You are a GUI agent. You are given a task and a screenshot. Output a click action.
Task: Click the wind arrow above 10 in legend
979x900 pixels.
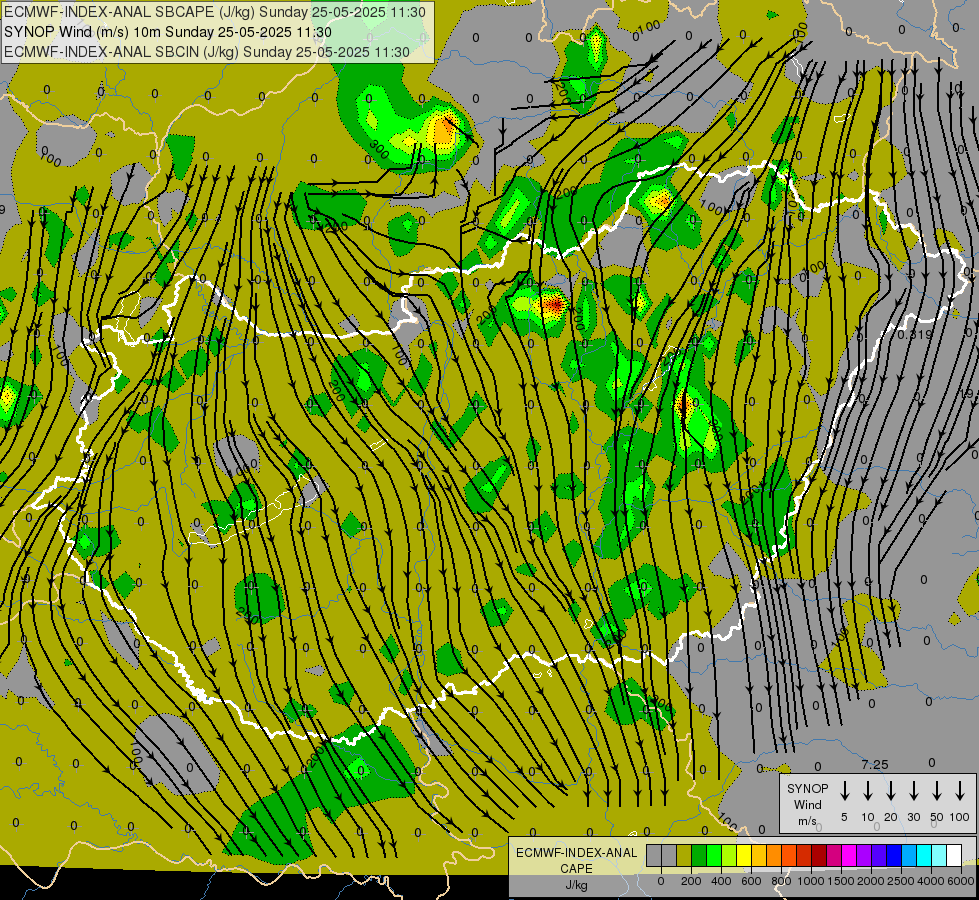[x=868, y=791]
